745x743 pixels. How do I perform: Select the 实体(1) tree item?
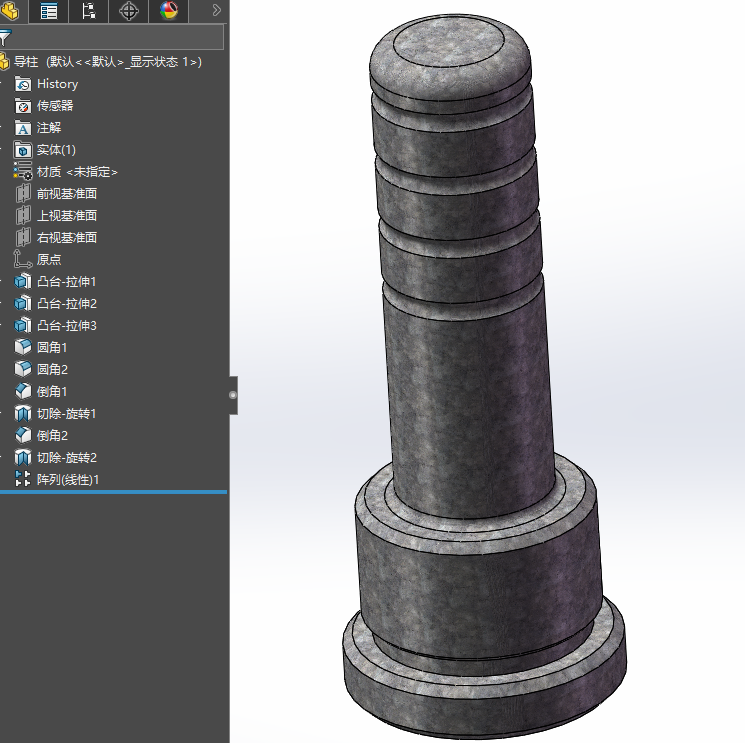coord(56,150)
